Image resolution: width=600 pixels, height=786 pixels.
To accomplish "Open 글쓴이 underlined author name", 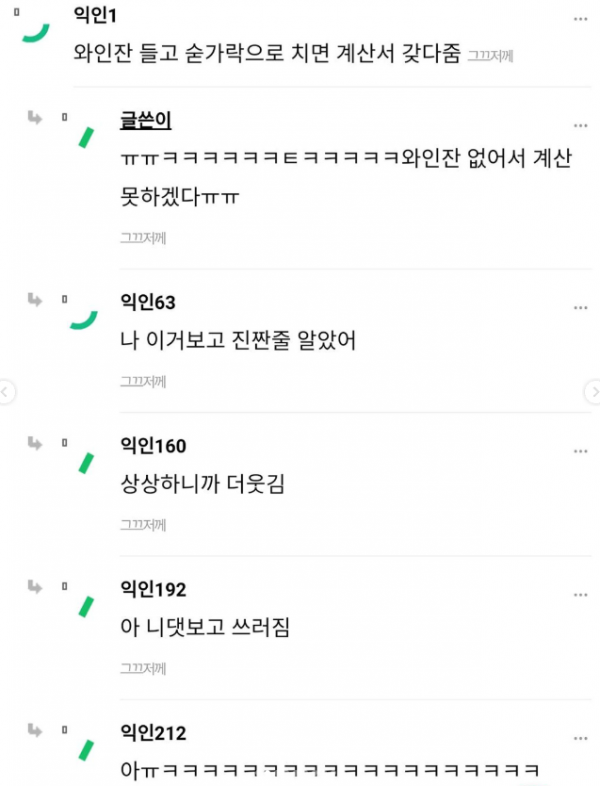I will pos(145,120).
